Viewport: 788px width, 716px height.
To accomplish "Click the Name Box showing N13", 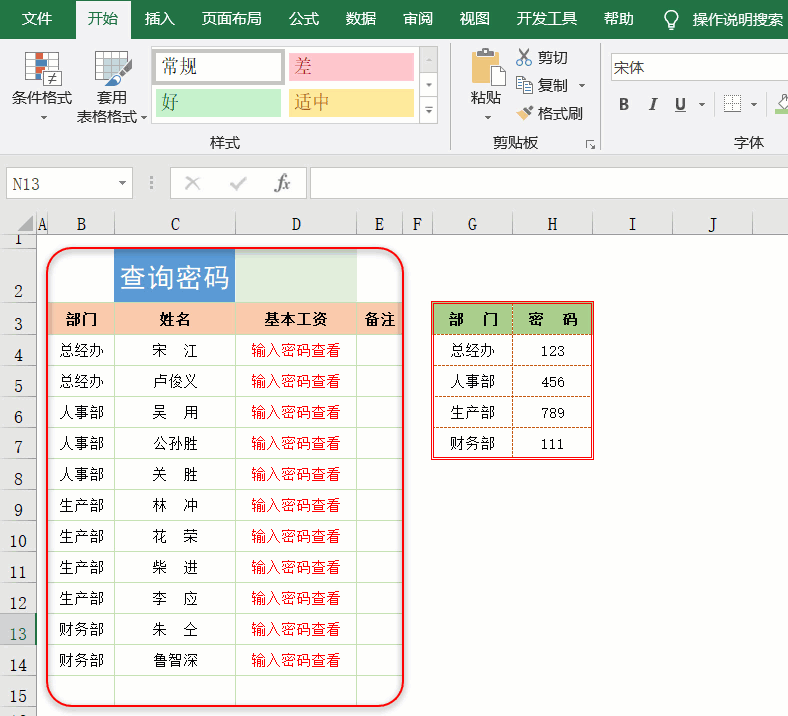I will coord(62,183).
